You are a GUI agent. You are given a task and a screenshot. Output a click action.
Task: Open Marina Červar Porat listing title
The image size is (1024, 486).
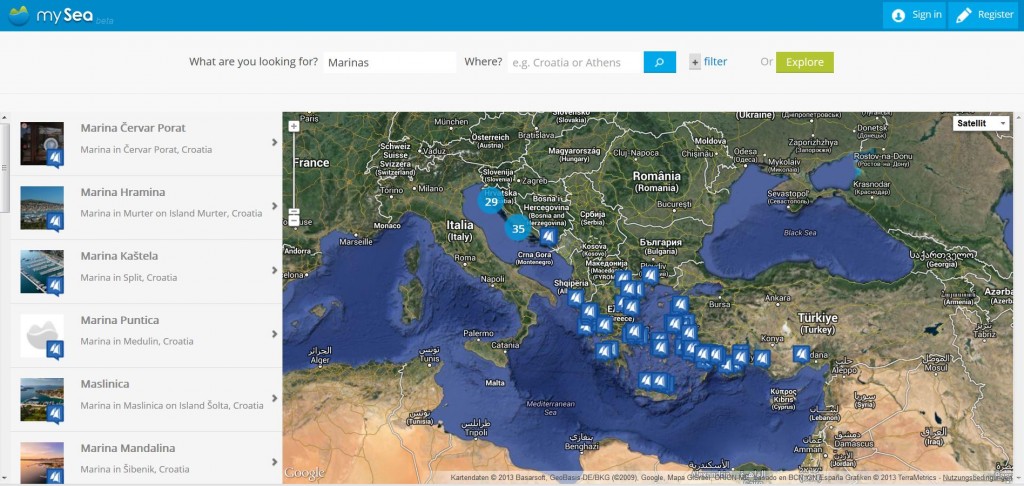click(133, 128)
